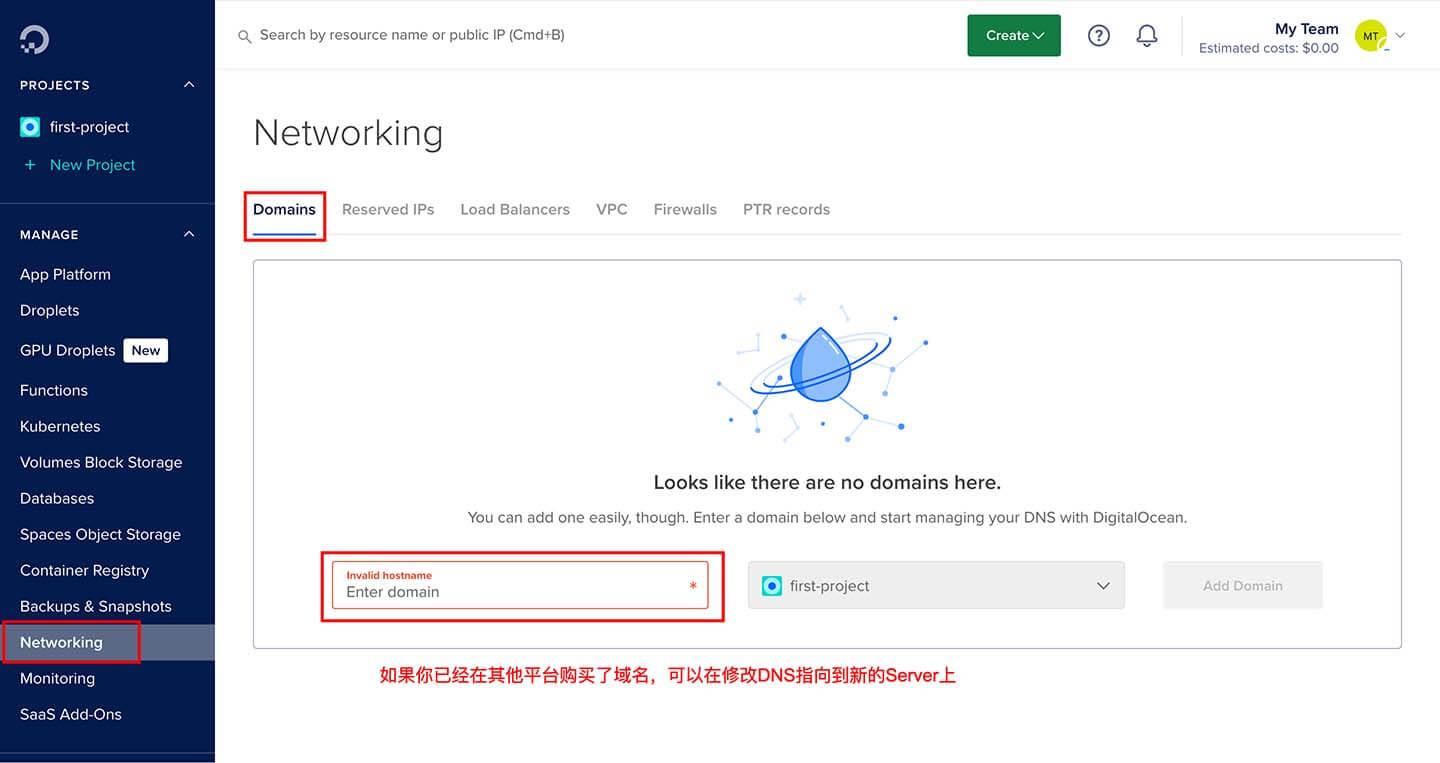Go to Volumes Block Storage
Screen dimensions: 1440x763
(101, 462)
